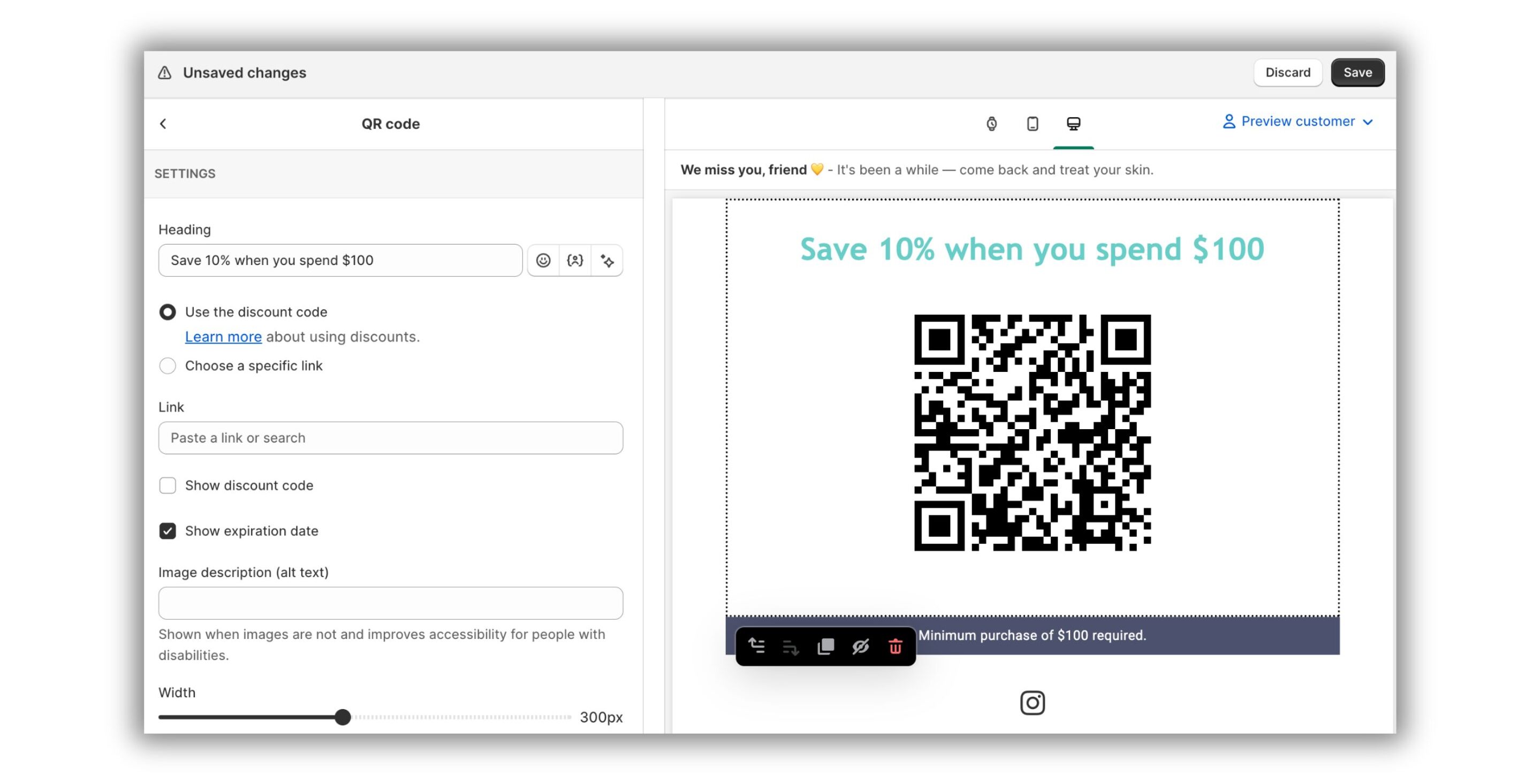Go back using the left chevron arrow
1540x784 pixels.
pyautogui.click(x=163, y=124)
